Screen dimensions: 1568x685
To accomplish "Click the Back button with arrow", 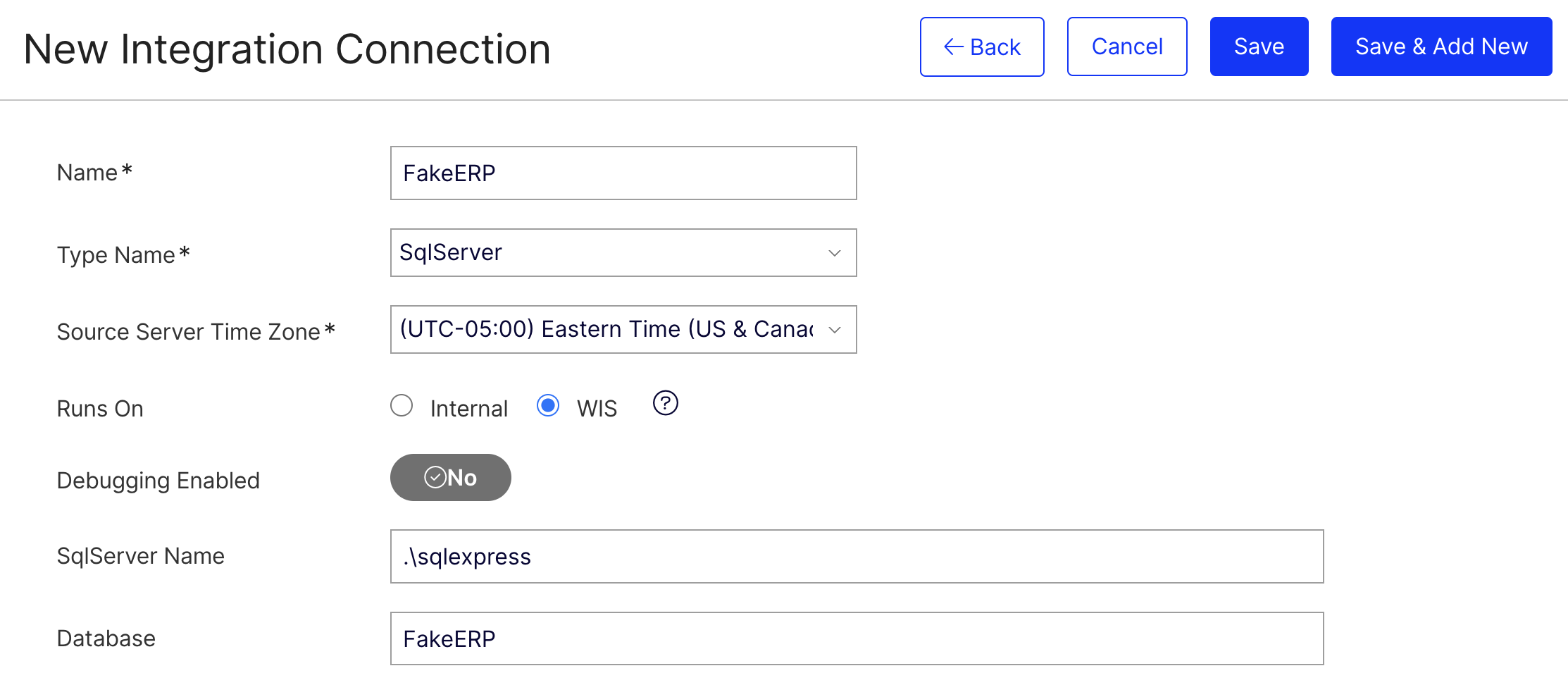I will click(981, 47).
